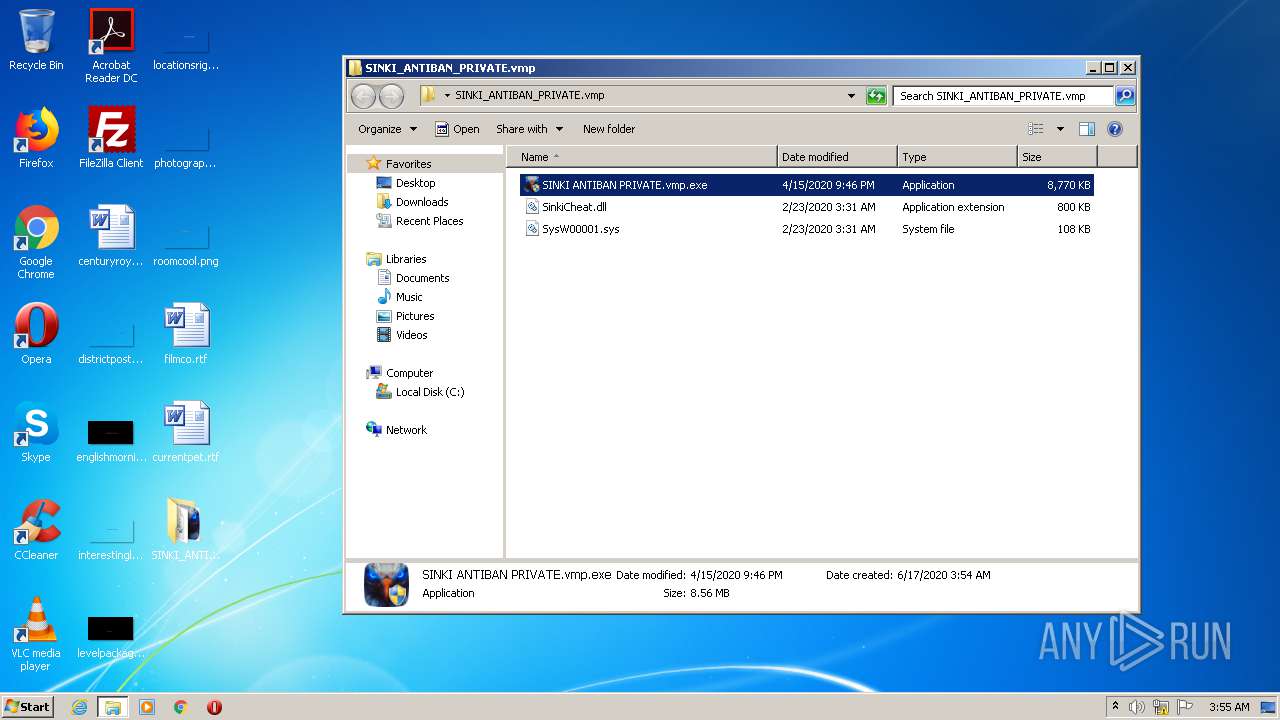Viewport: 1280px width, 720px height.
Task: Click the Chrome taskbar icon
Action: click(x=181, y=707)
